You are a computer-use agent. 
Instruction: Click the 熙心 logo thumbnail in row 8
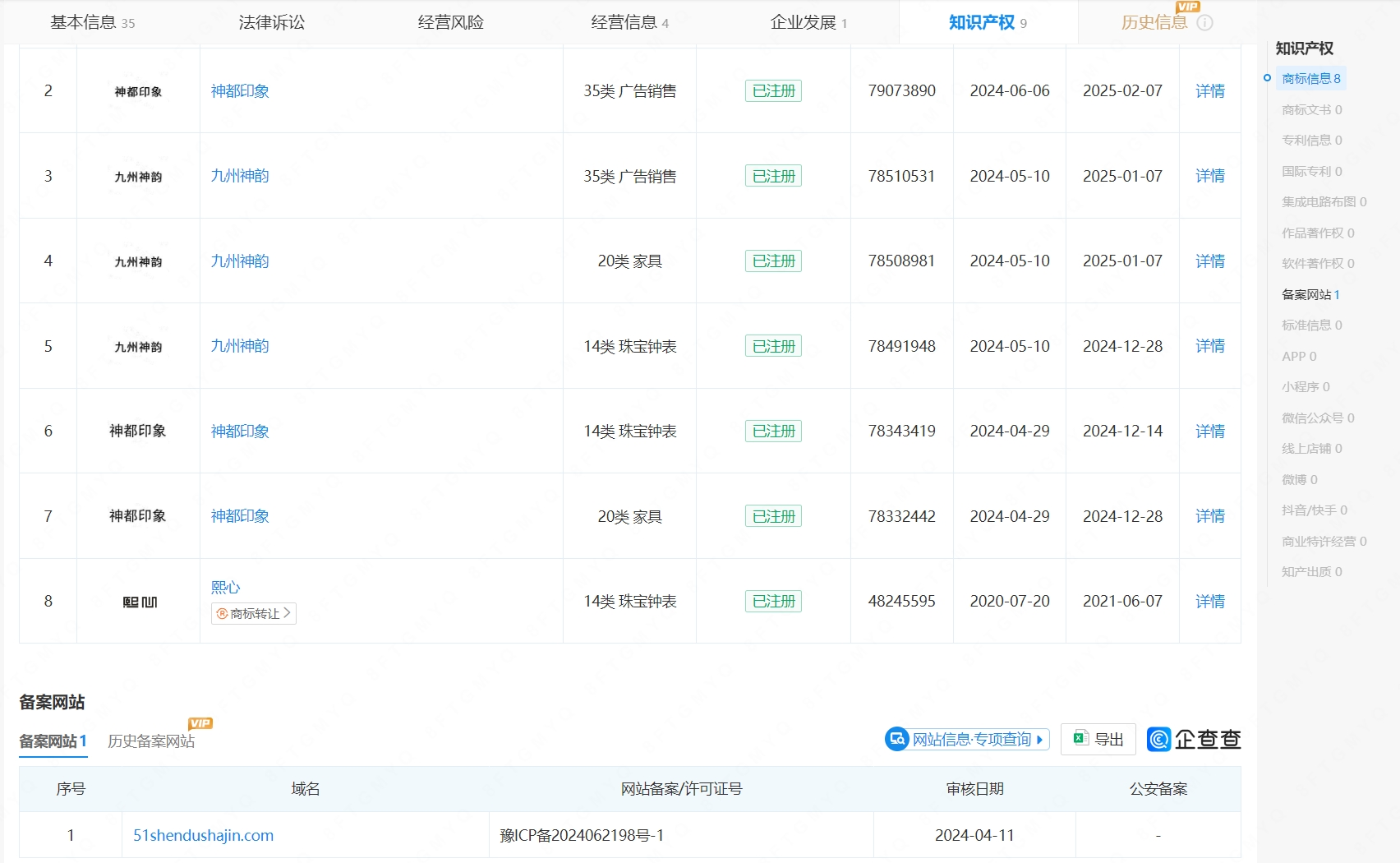click(x=140, y=602)
